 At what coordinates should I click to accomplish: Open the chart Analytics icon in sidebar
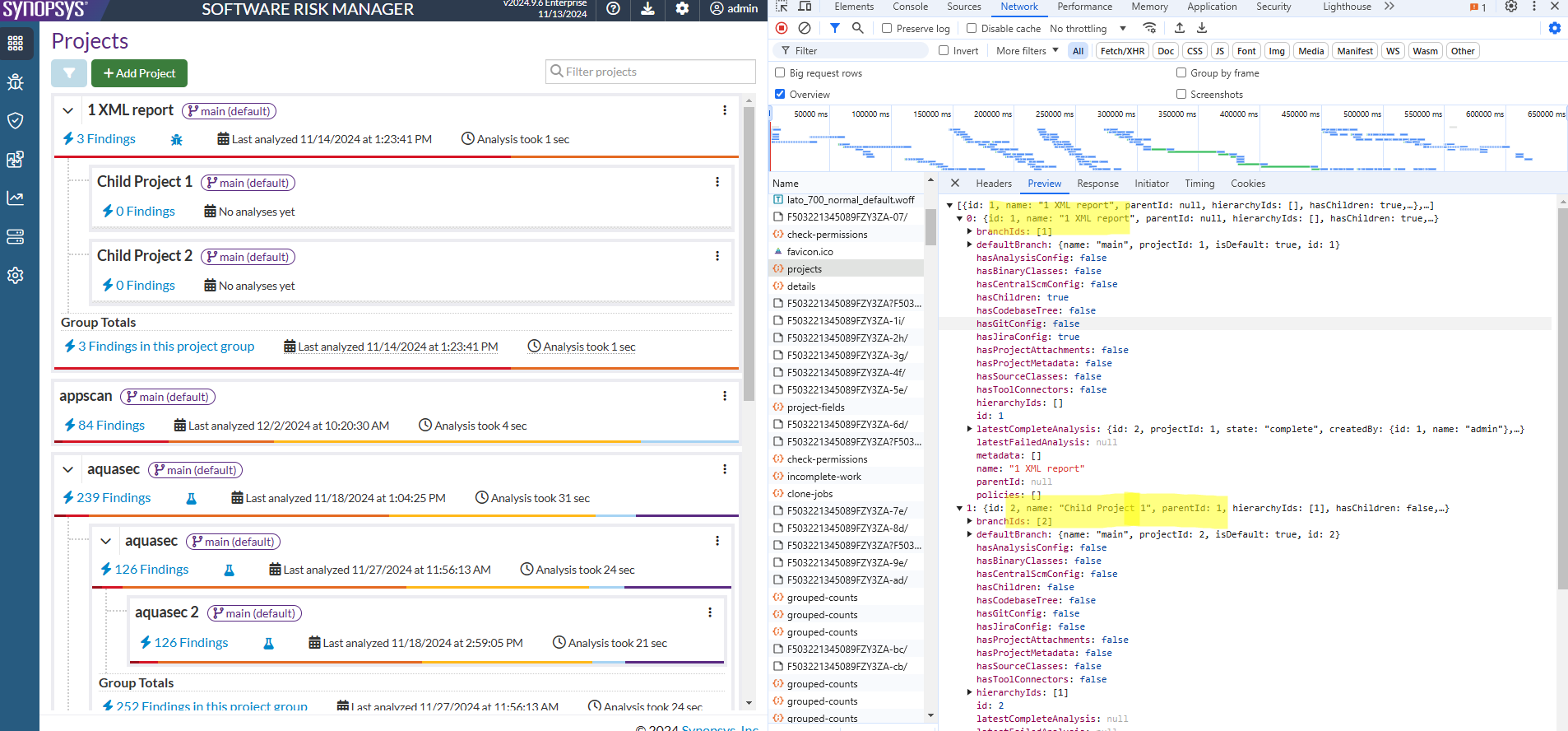coord(16,198)
